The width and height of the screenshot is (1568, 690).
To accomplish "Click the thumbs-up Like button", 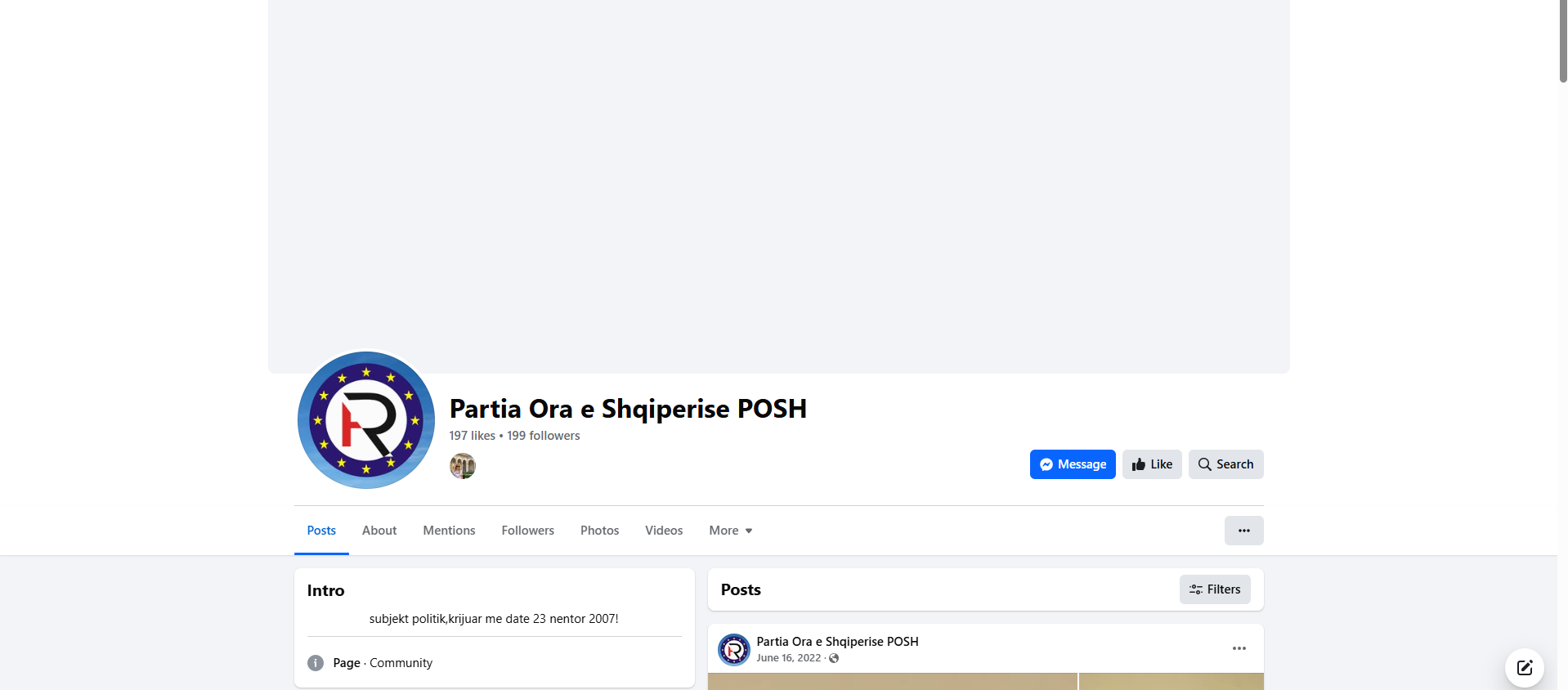I will (1152, 464).
